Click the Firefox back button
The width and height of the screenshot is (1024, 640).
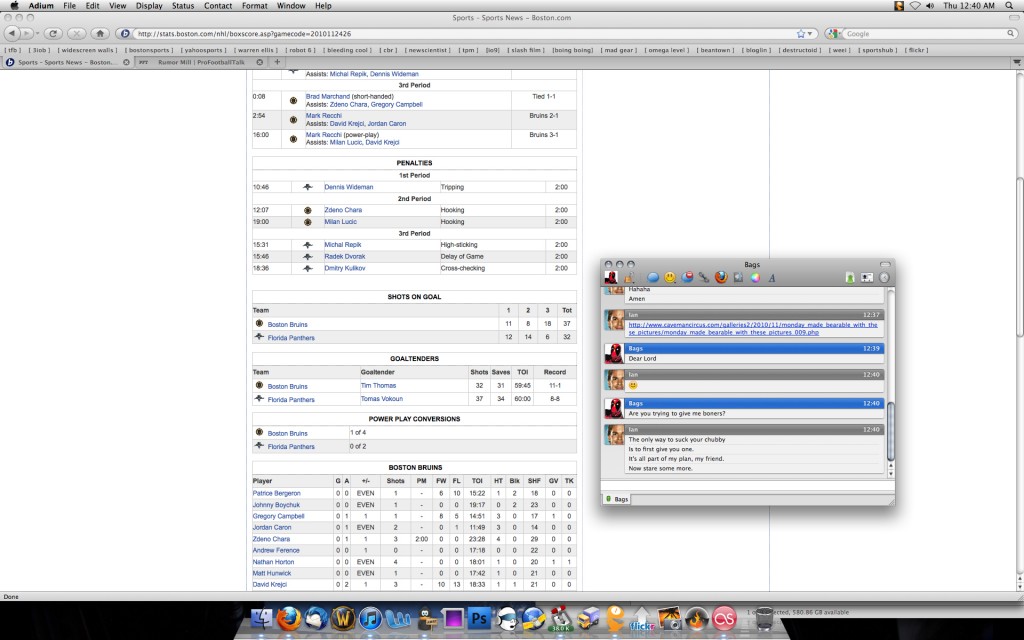pyautogui.click(x=12, y=33)
